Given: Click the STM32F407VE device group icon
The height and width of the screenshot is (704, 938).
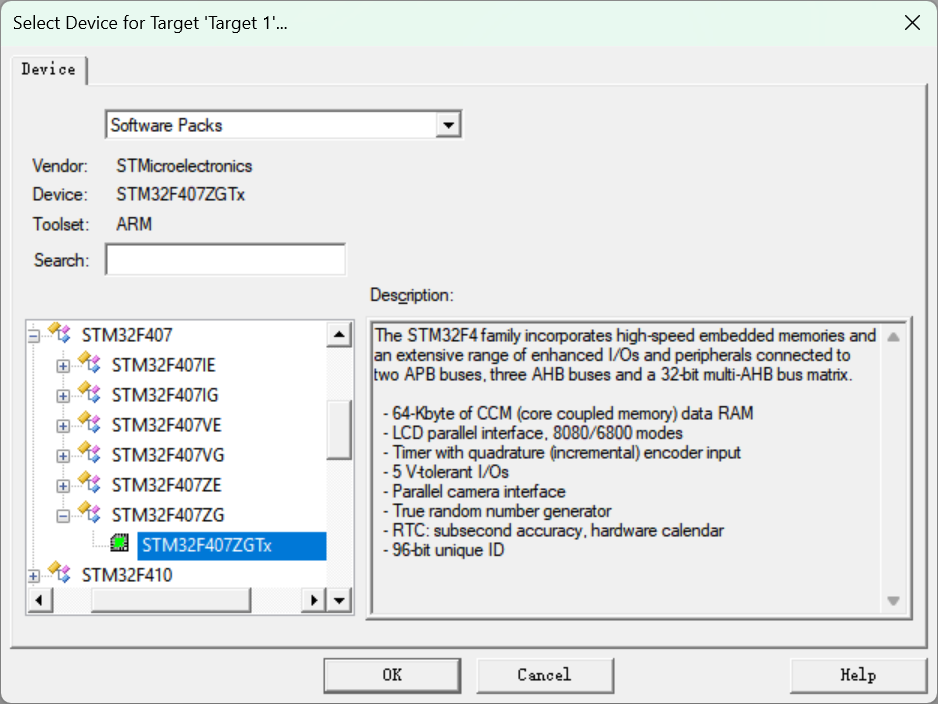Looking at the screenshot, I should 90,422.
